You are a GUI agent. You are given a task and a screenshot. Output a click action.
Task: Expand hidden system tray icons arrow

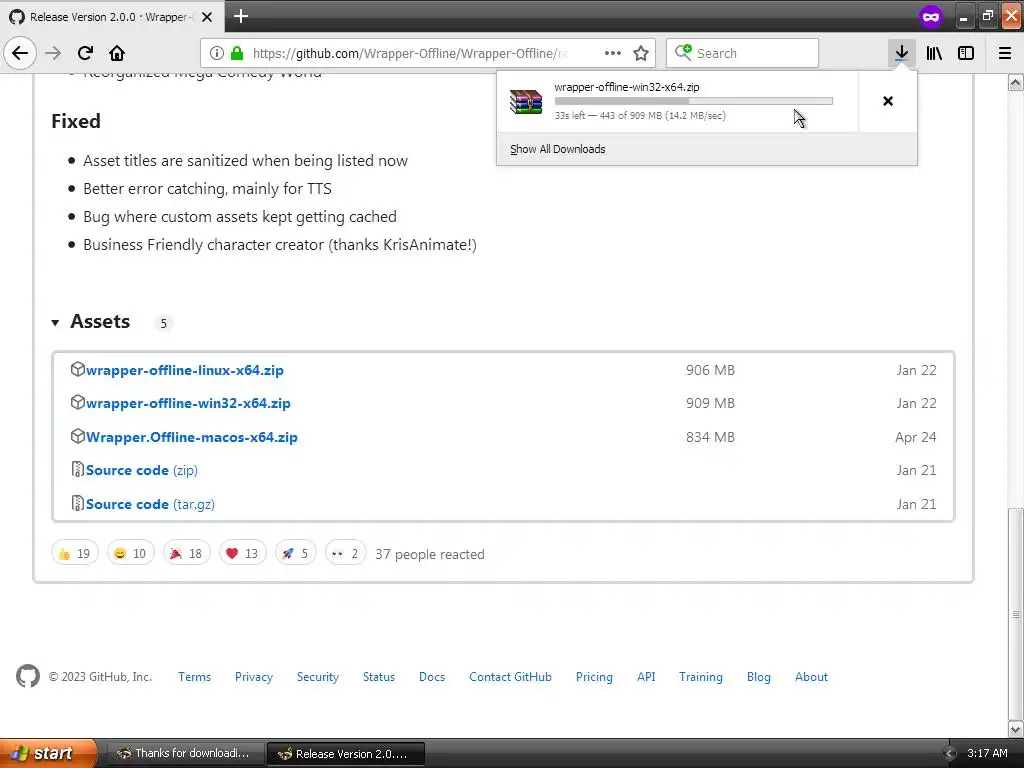[950, 754]
